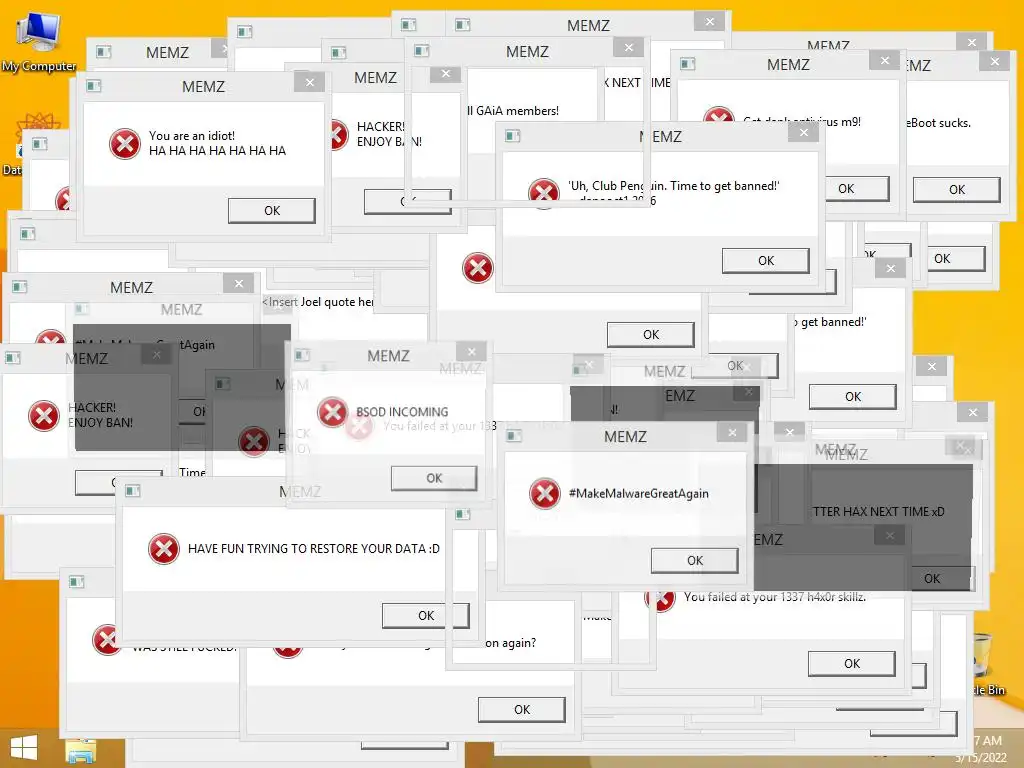Confirm OK in 'You are an idiot!' dialog
The height and width of the screenshot is (768, 1024).
click(x=272, y=211)
